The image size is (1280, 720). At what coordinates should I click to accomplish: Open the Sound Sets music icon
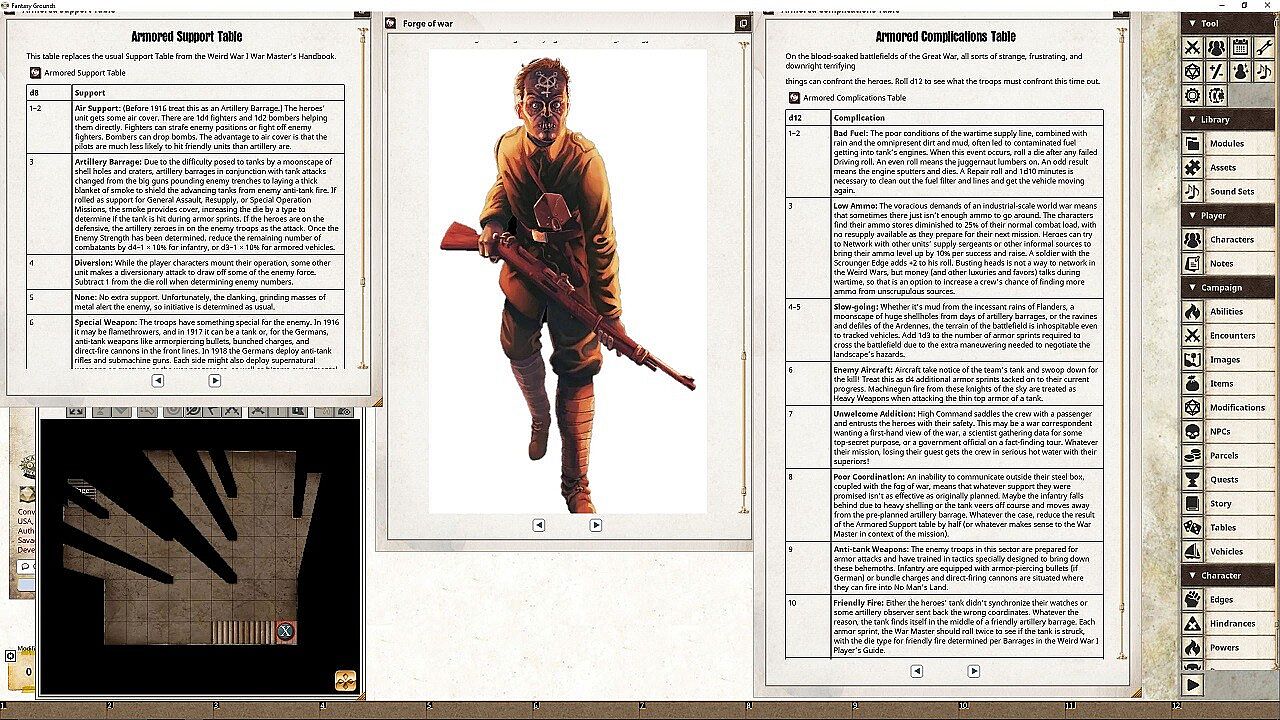coord(1192,191)
